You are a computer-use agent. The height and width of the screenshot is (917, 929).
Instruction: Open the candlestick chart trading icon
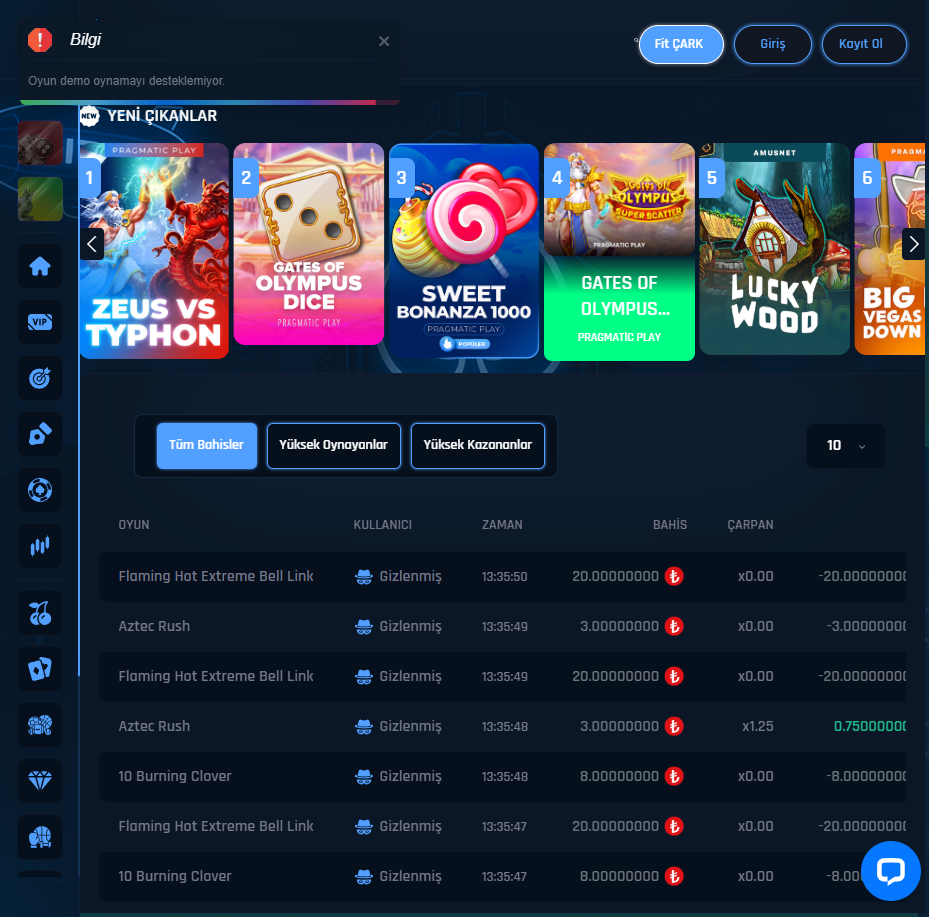point(40,546)
